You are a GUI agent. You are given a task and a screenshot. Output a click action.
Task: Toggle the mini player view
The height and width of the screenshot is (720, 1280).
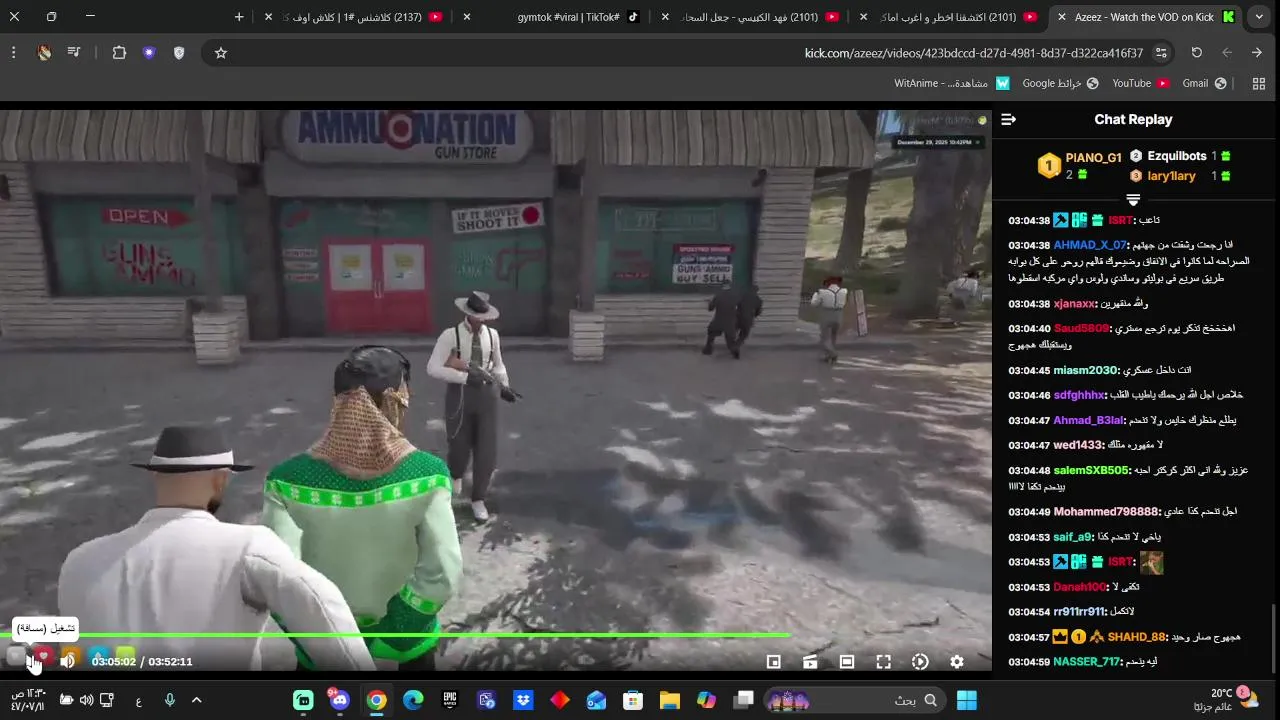tap(773, 662)
